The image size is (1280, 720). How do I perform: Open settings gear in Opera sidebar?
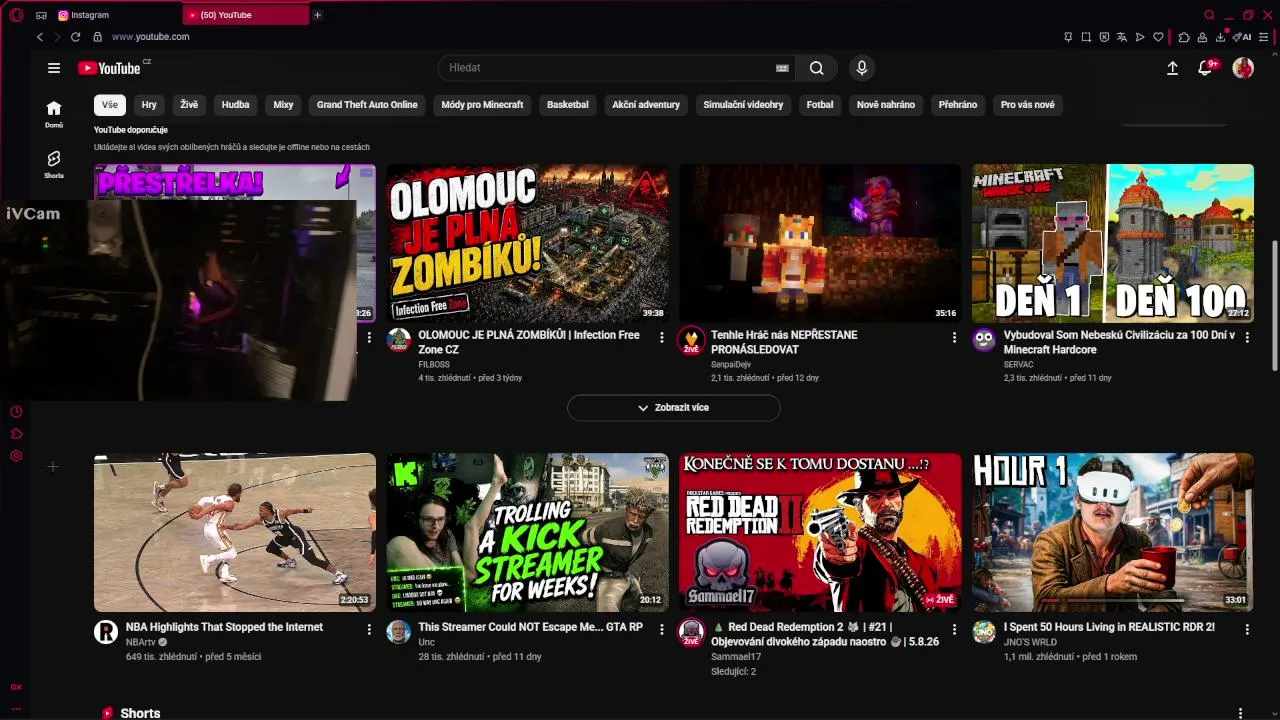[16, 456]
